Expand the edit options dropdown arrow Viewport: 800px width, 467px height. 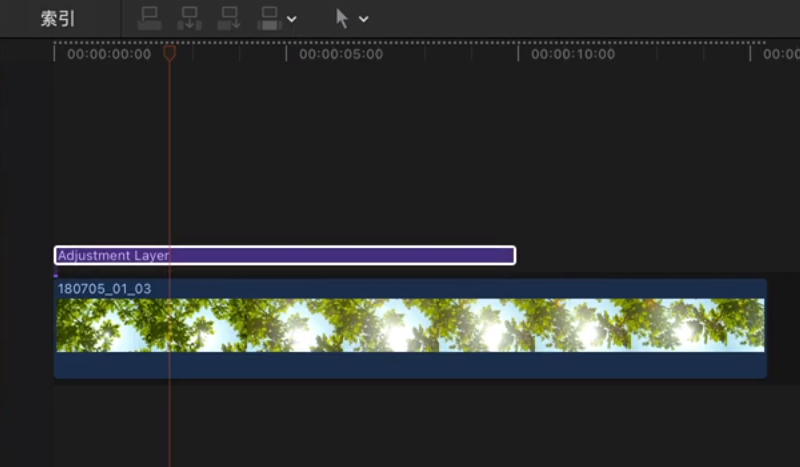pos(291,19)
